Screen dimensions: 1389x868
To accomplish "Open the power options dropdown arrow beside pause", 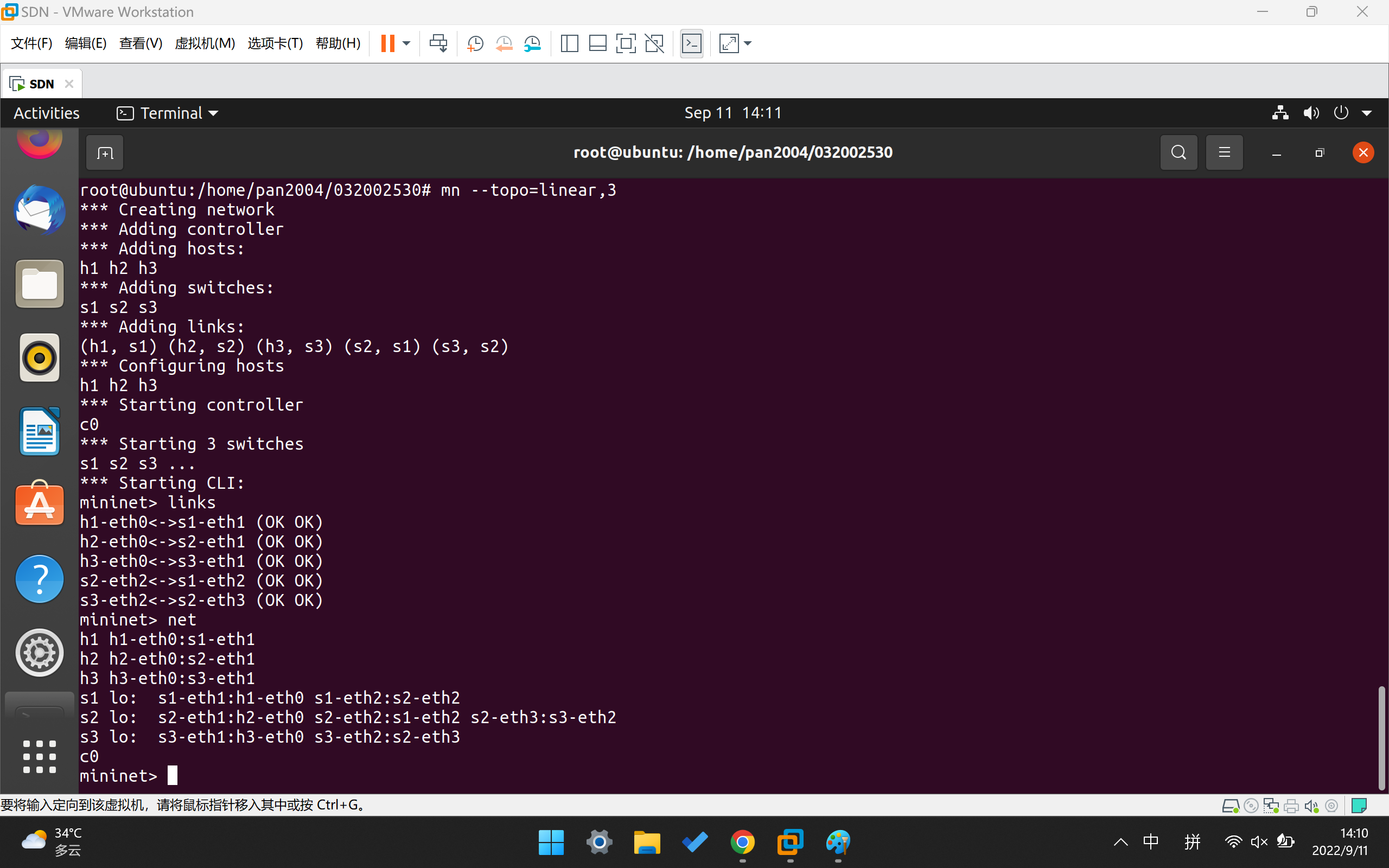I will [x=406, y=43].
